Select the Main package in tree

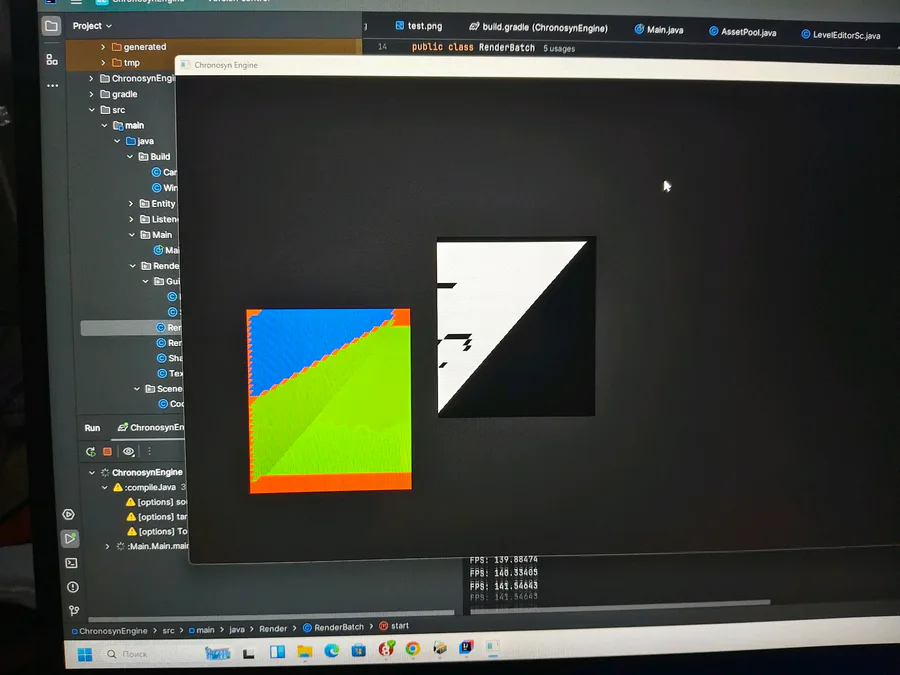(156, 235)
